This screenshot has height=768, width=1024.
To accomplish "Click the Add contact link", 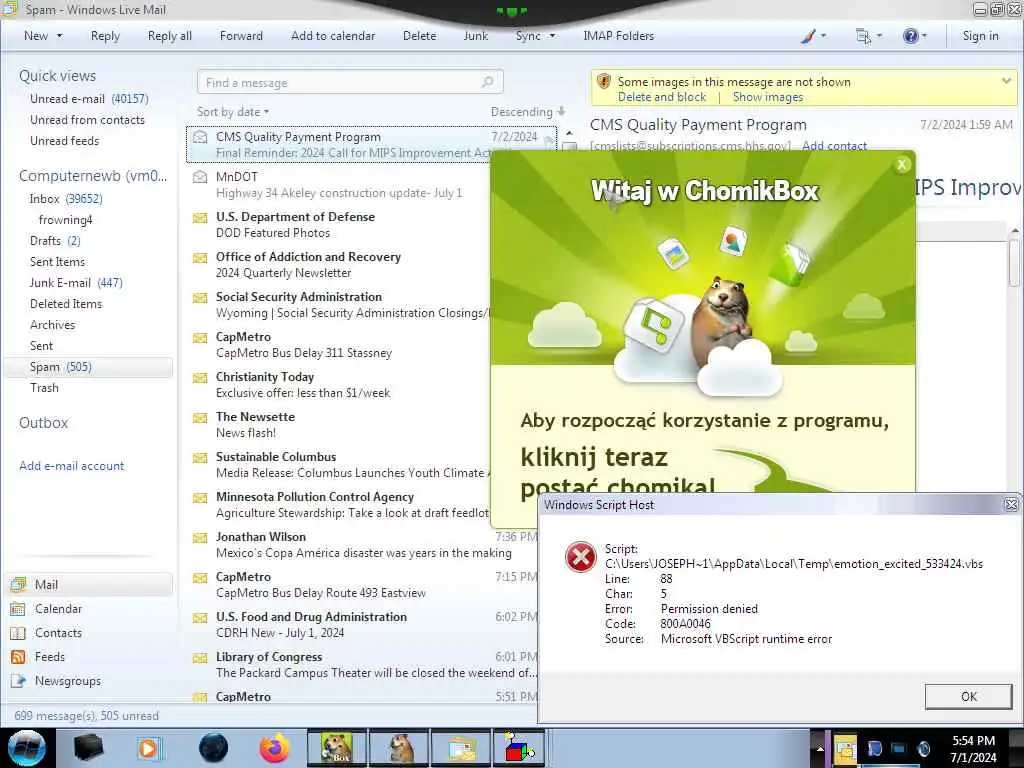I will coord(834,145).
